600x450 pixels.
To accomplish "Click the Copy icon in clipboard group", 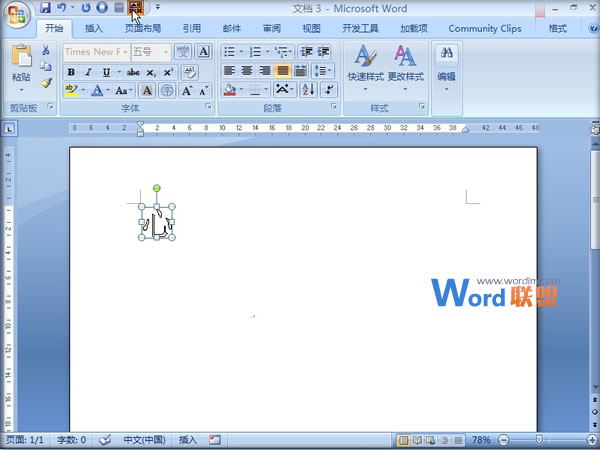I will (x=46, y=67).
